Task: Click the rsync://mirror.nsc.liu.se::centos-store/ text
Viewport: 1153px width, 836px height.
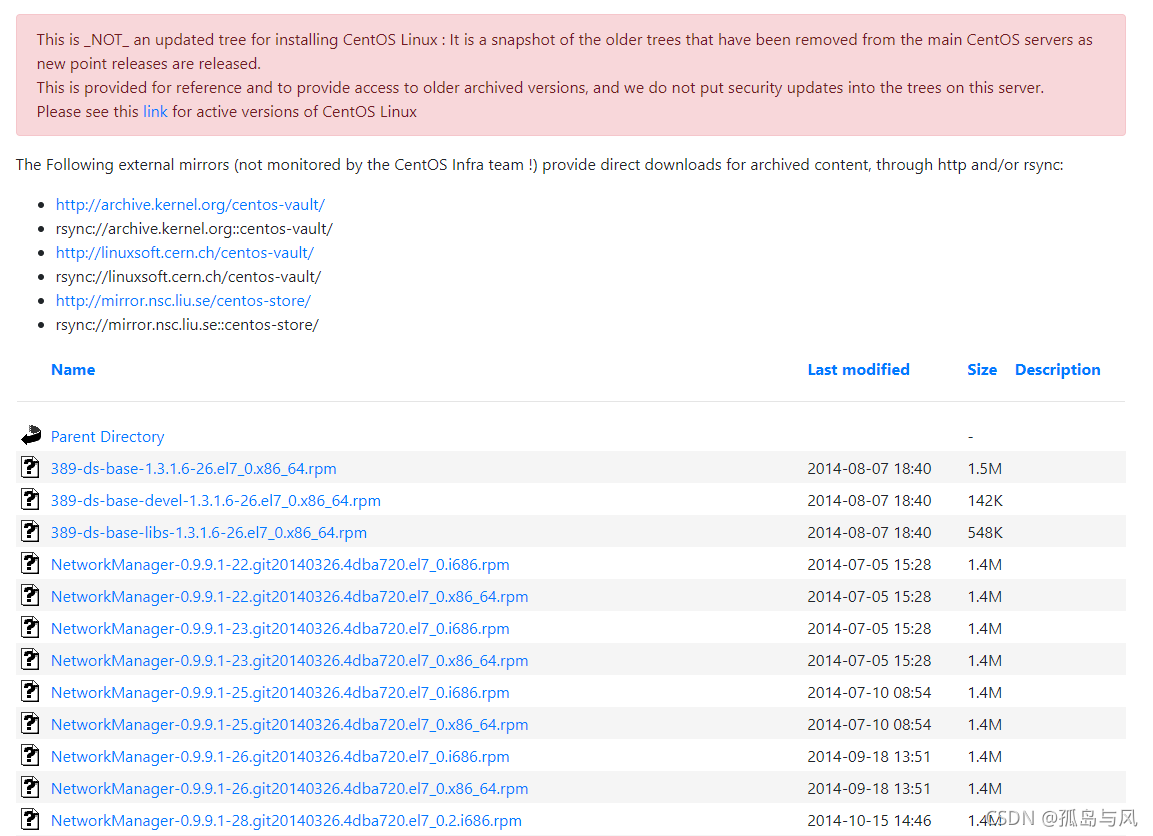Action: tap(187, 325)
